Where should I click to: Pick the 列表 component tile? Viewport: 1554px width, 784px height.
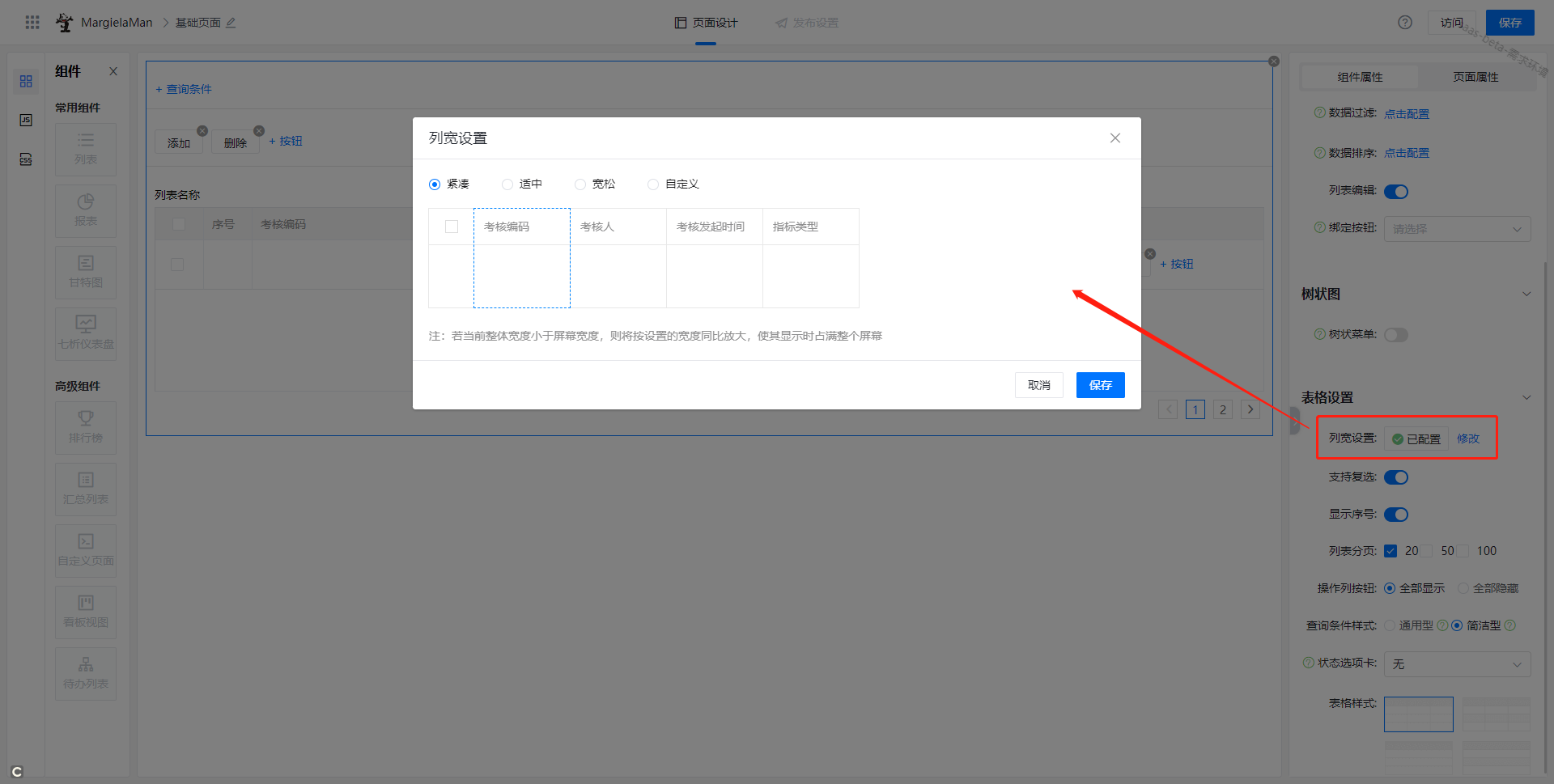pyautogui.click(x=86, y=149)
